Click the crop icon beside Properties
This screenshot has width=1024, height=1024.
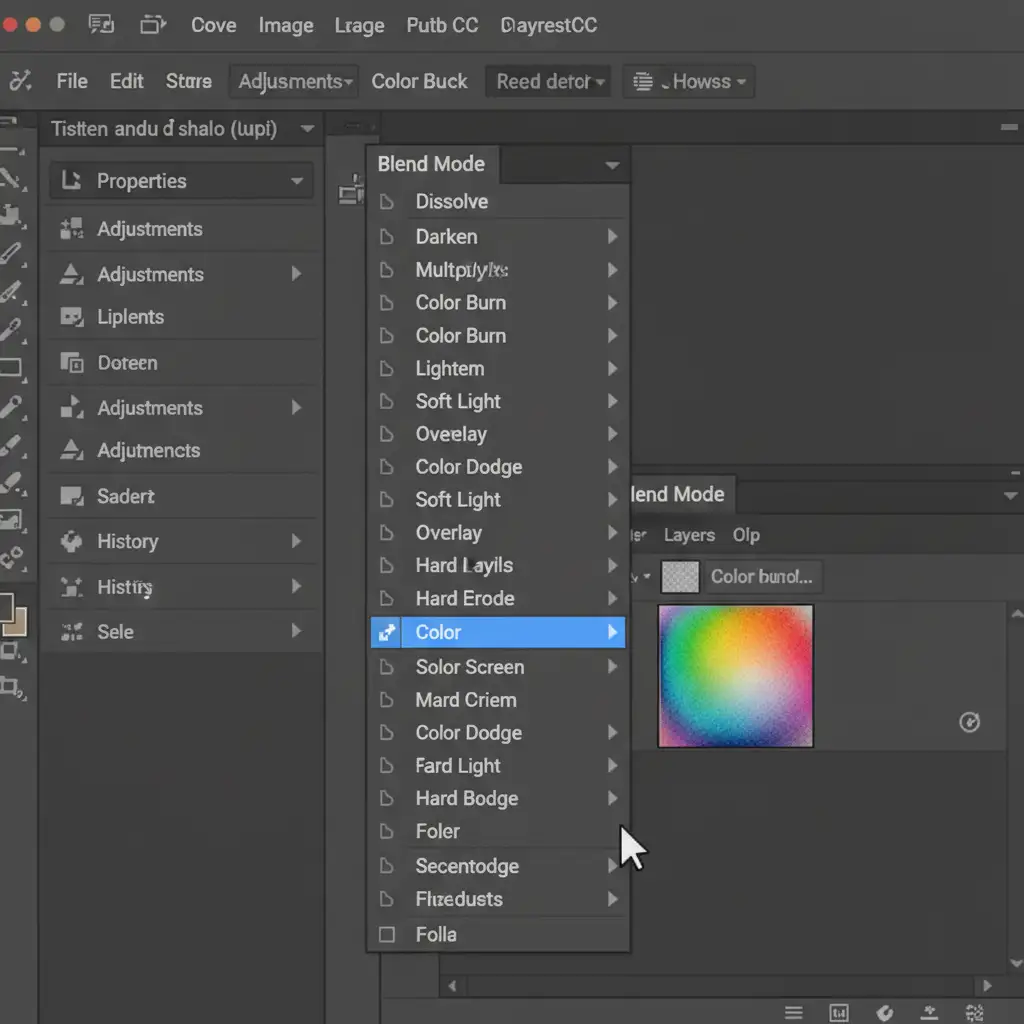point(71,181)
